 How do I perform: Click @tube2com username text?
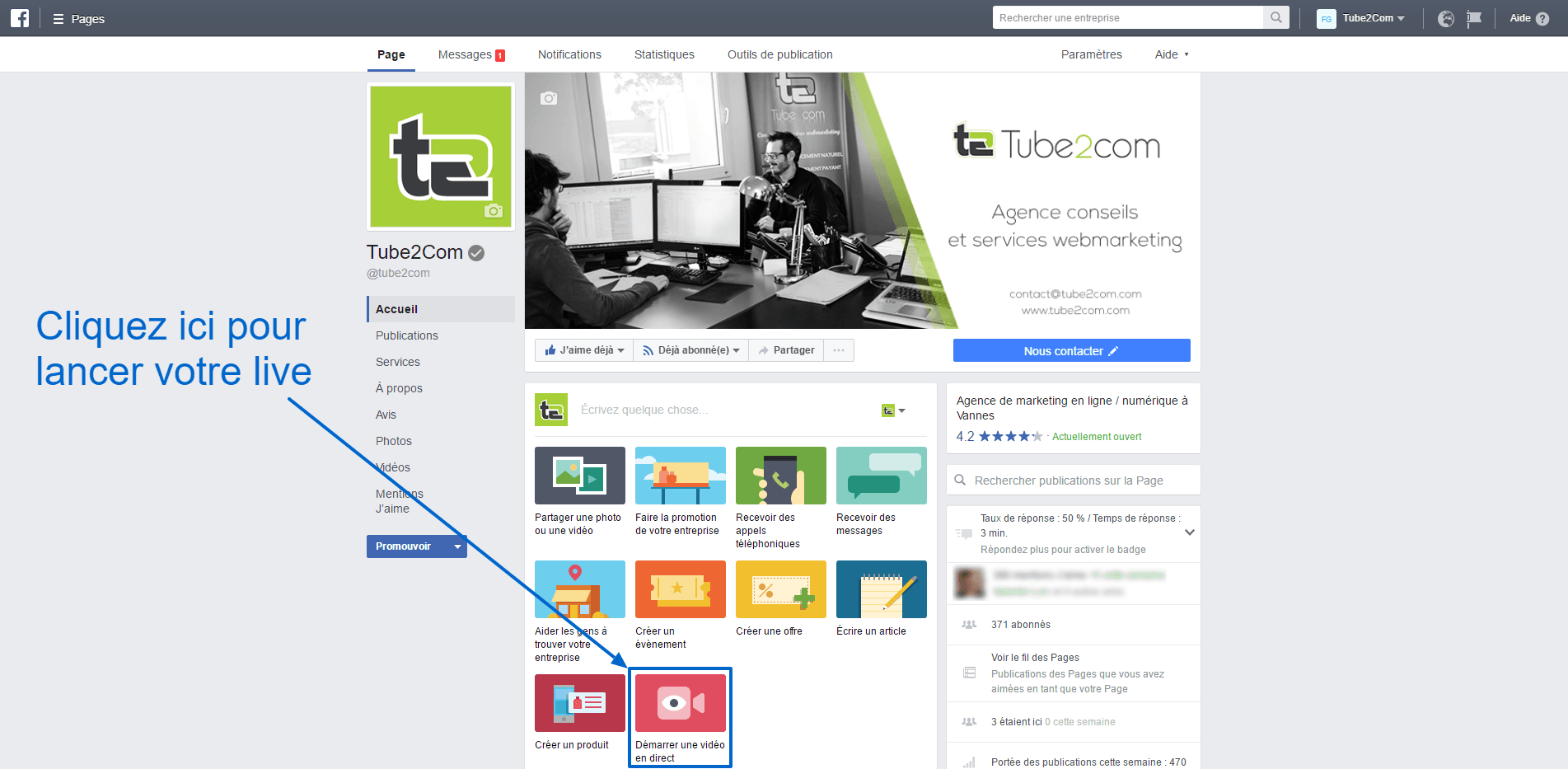[398, 273]
